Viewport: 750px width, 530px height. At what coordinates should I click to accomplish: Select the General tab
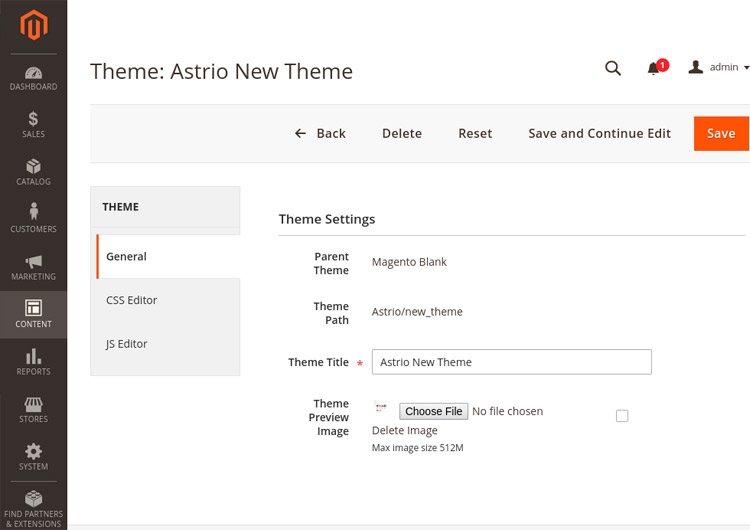[168, 256]
